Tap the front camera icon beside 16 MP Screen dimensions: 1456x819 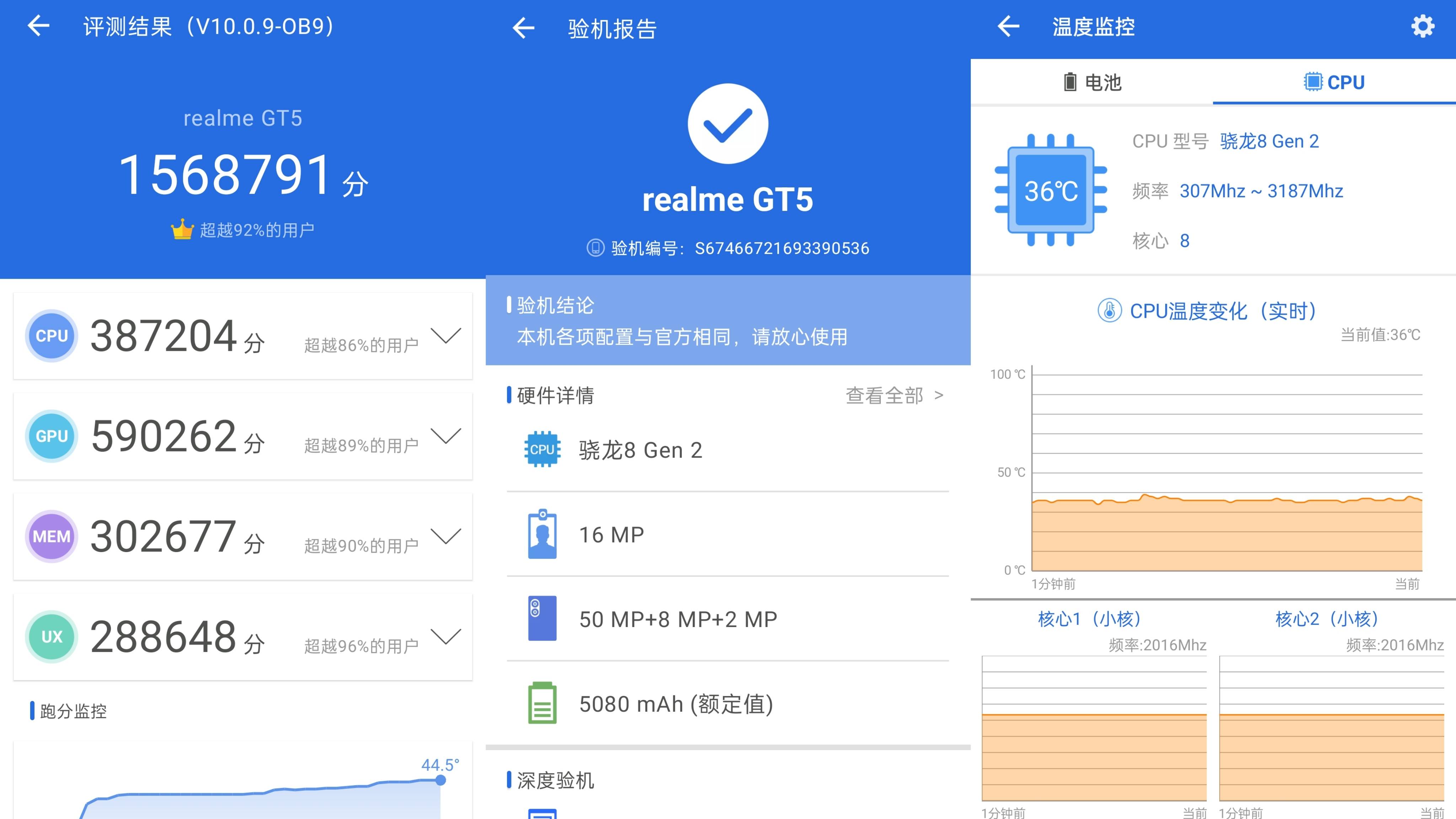pyautogui.click(x=542, y=534)
